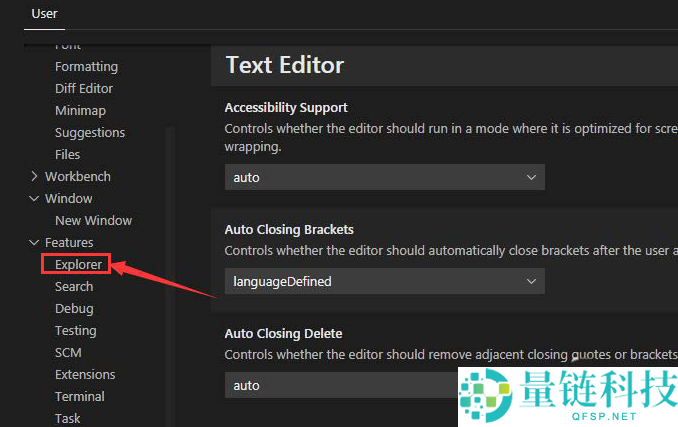Screen dimensions: 678x427
Task: Go to Extensions settings under Features
Action: (85, 375)
